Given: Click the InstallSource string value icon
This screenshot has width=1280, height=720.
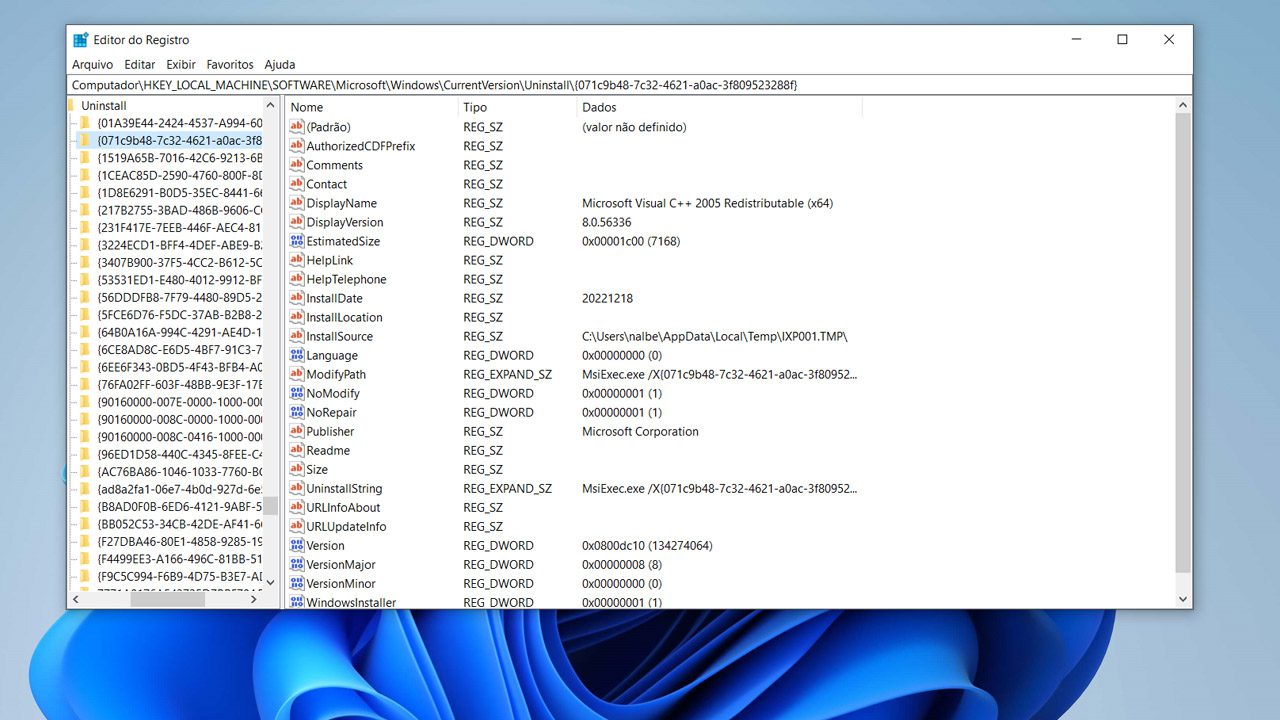Looking at the screenshot, I should tap(296, 336).
